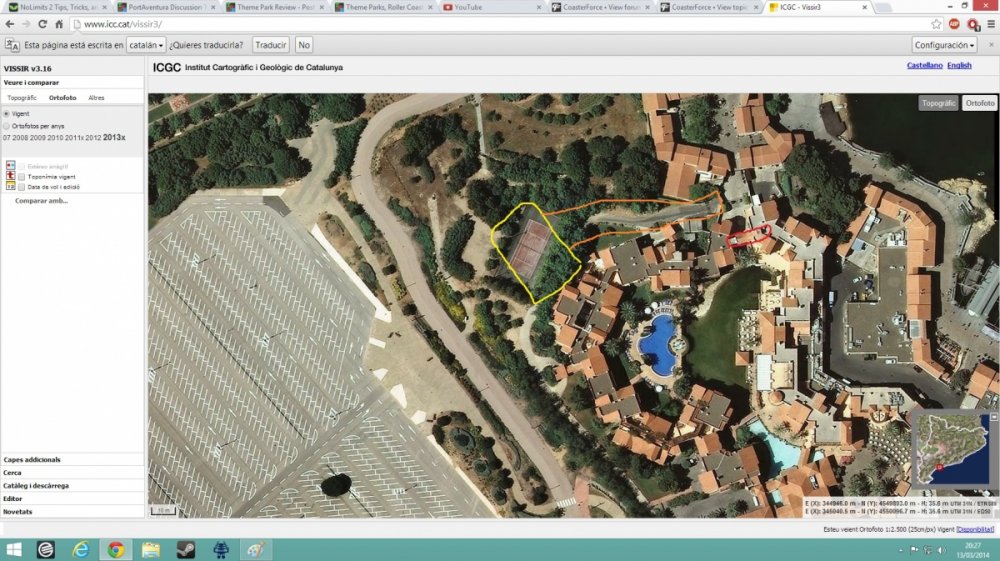The image size is (1000, 561).
Task: Select the Ortofotos per anys option
Action: tap(7, 126)
